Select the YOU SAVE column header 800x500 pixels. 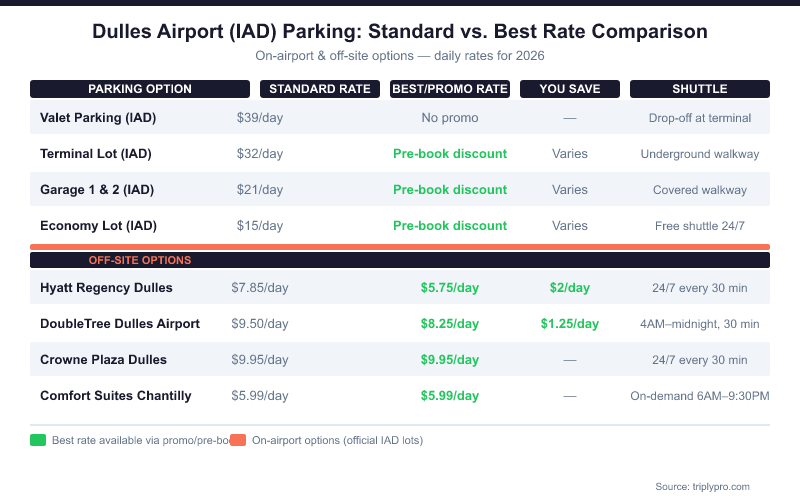[x=570, y=89]
